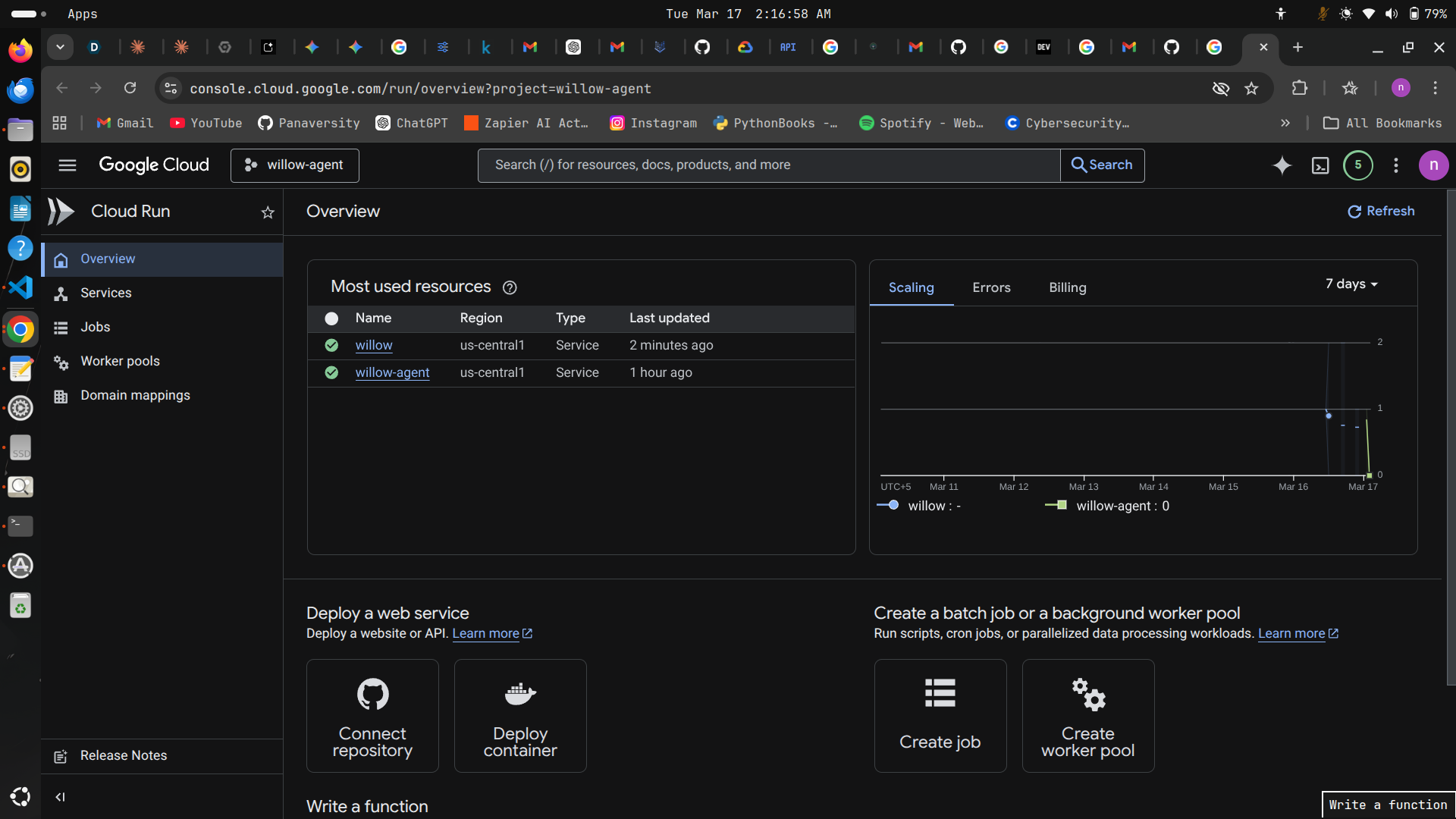The width and height of the screenshot is (1456, 819).
Task: Collapse the left navigation side panel
Action: 60,797
